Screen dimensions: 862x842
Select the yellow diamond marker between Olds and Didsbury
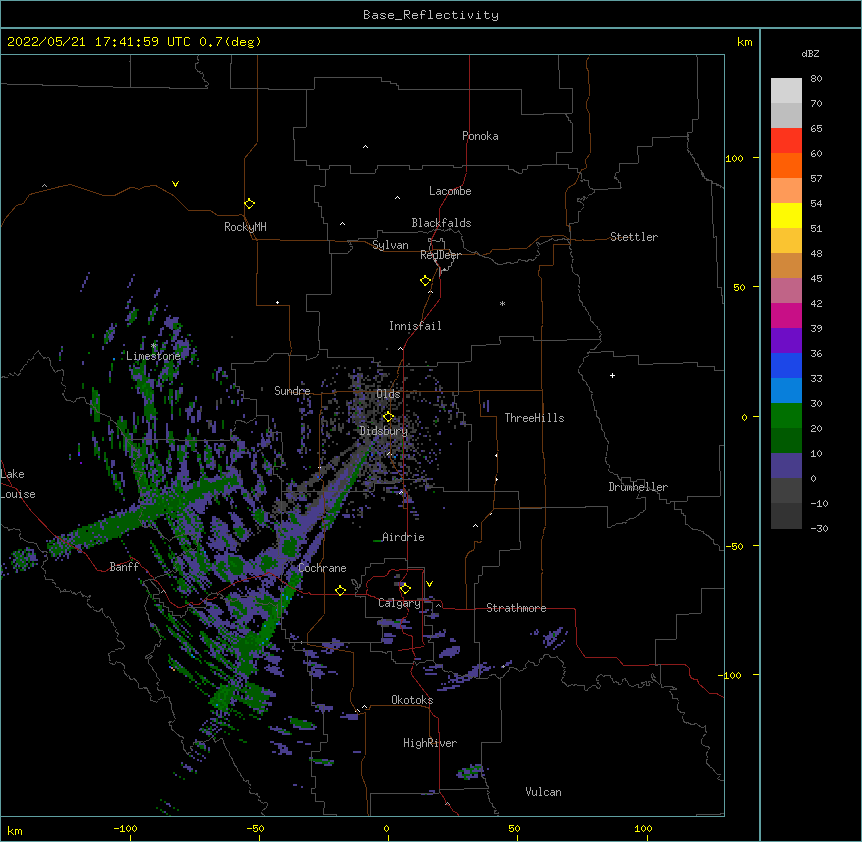(388, 417)
